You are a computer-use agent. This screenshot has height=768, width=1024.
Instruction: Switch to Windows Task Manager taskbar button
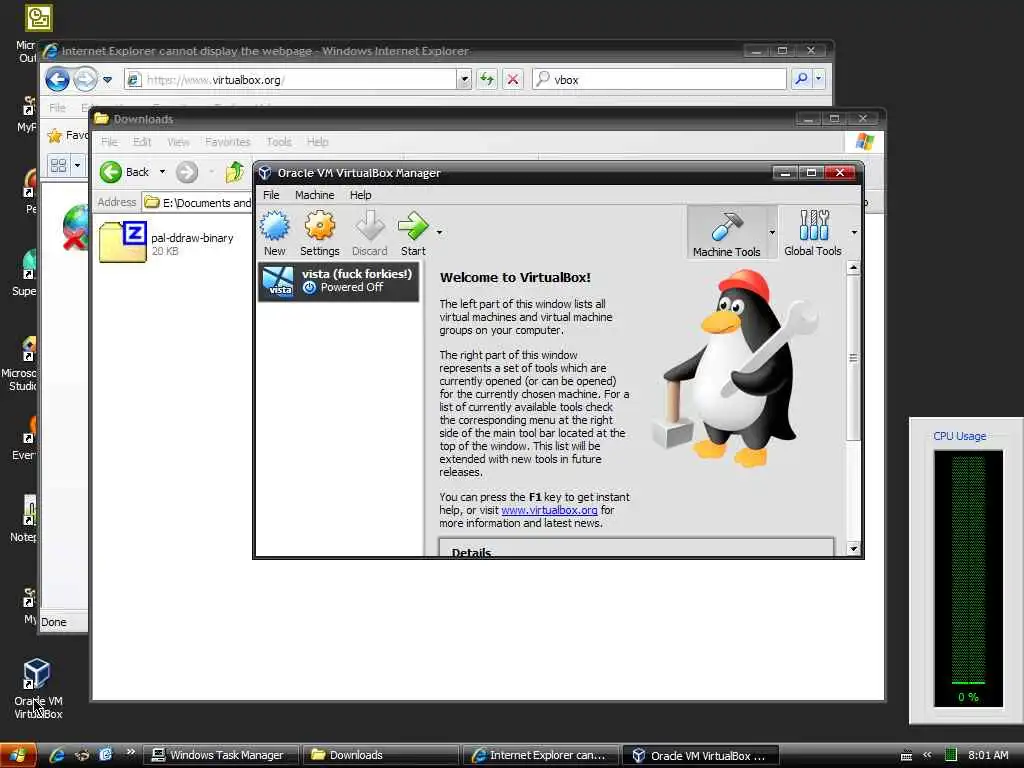pyautogui.click(x=220, y=756)
